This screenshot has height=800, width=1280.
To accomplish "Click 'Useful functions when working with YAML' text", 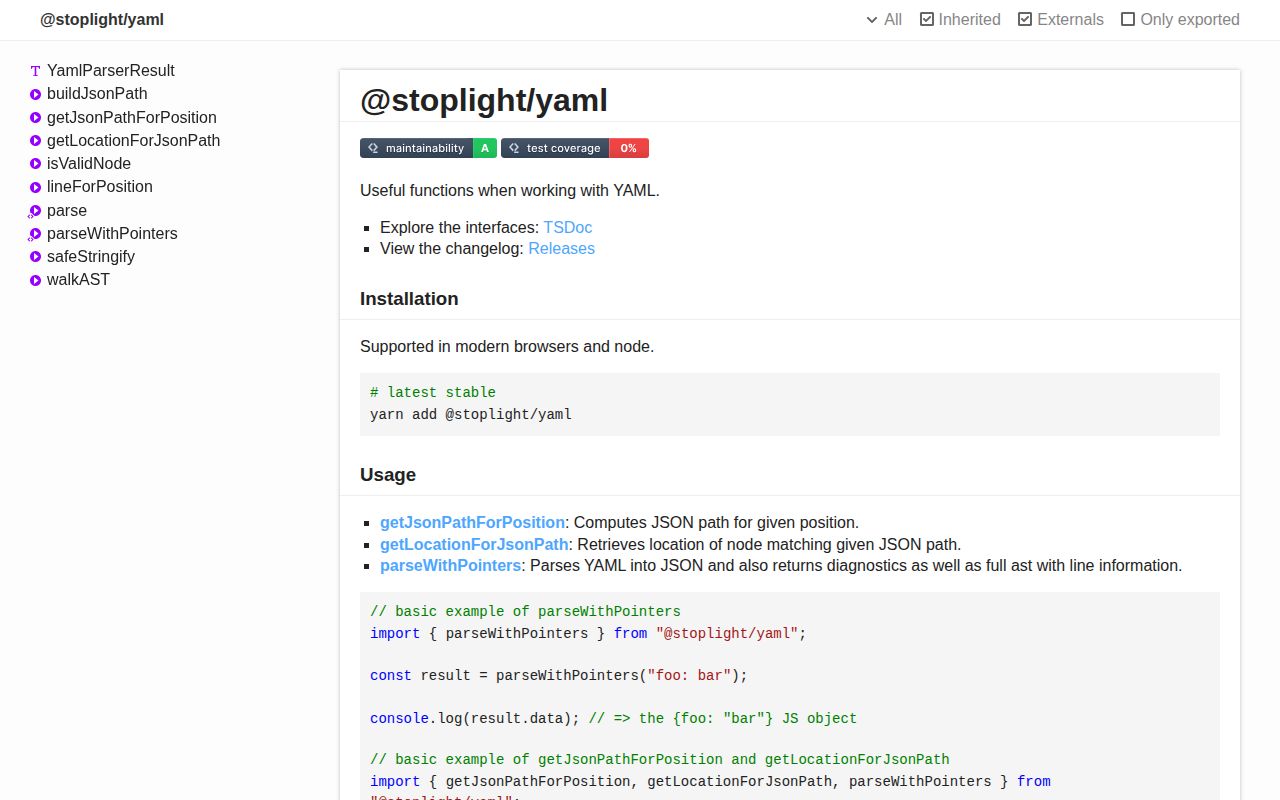I will pyautogui.click(x=510, y=191).
